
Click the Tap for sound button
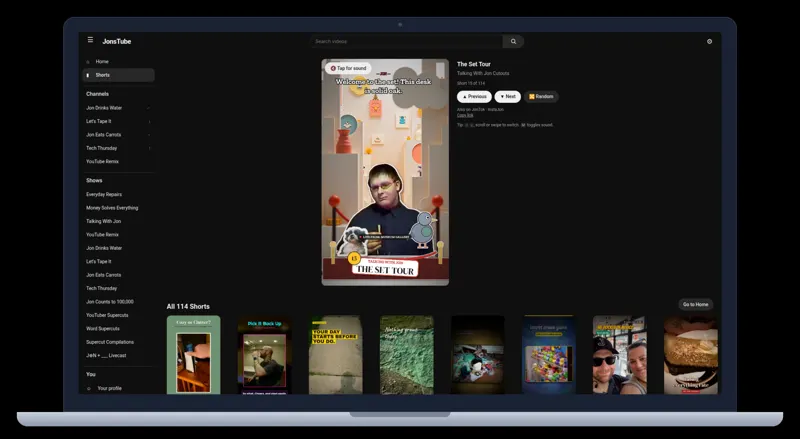pos(348,68)
